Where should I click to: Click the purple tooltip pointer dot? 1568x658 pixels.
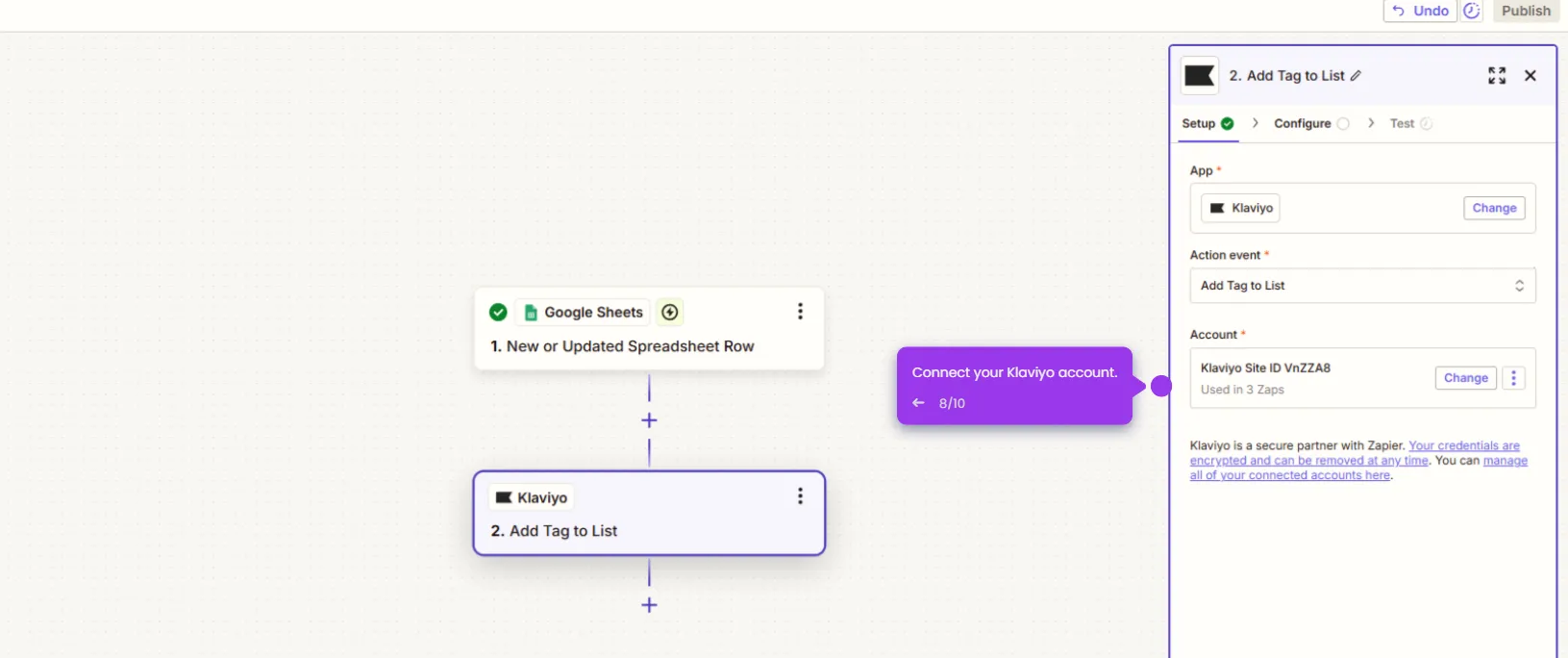coord(1161,386)
